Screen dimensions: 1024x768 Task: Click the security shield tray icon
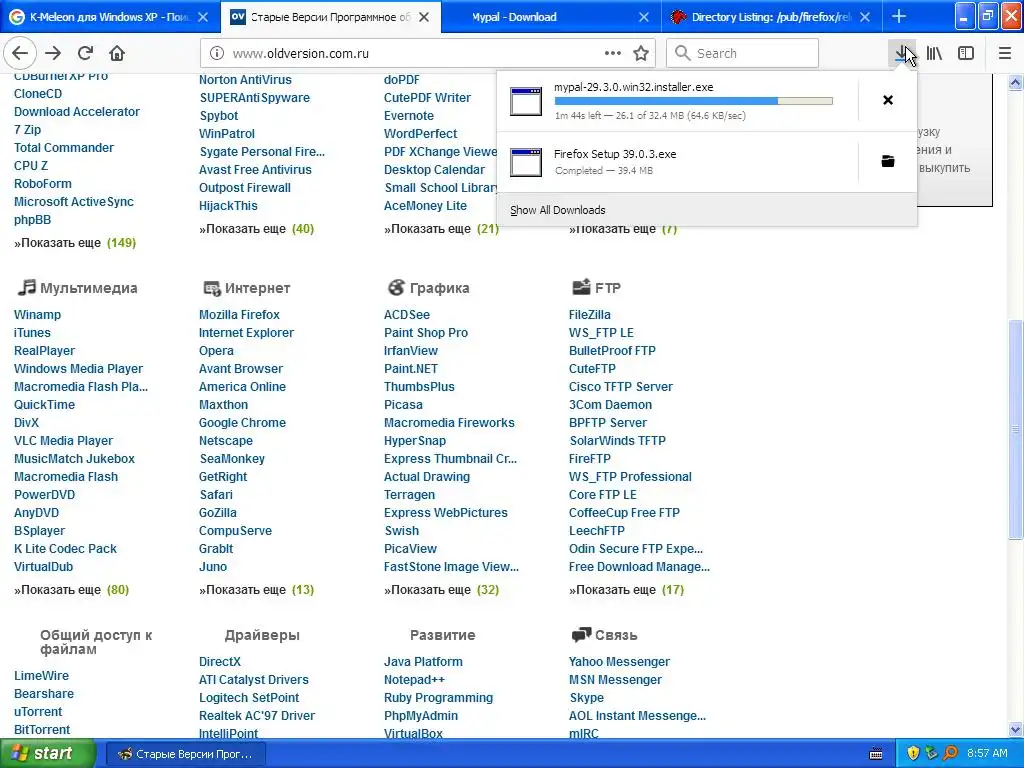point(913,754)
